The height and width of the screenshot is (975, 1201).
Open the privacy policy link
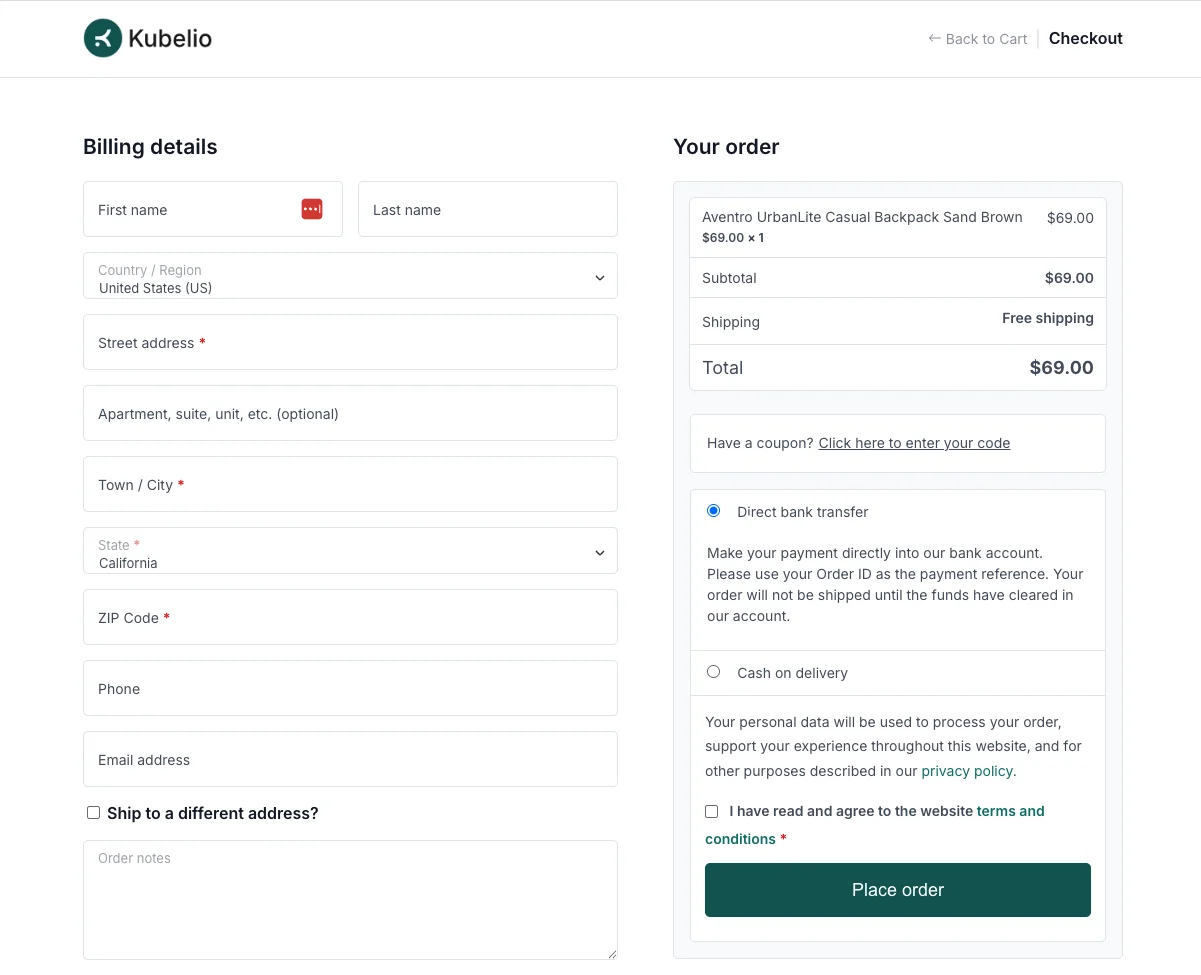point(966,770)
